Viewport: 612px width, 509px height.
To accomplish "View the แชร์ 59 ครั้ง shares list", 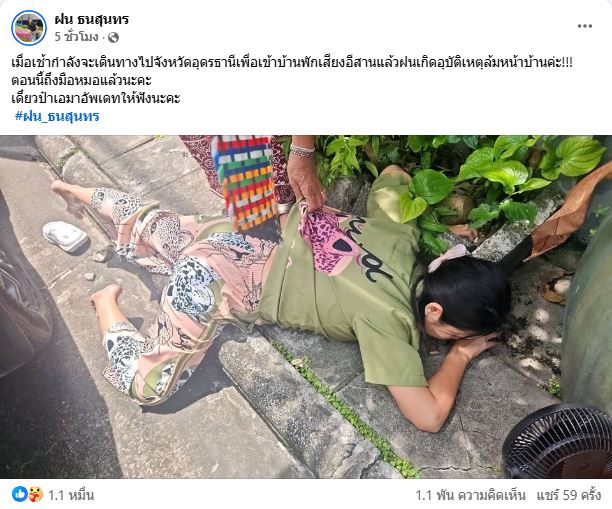I will 568,495.
